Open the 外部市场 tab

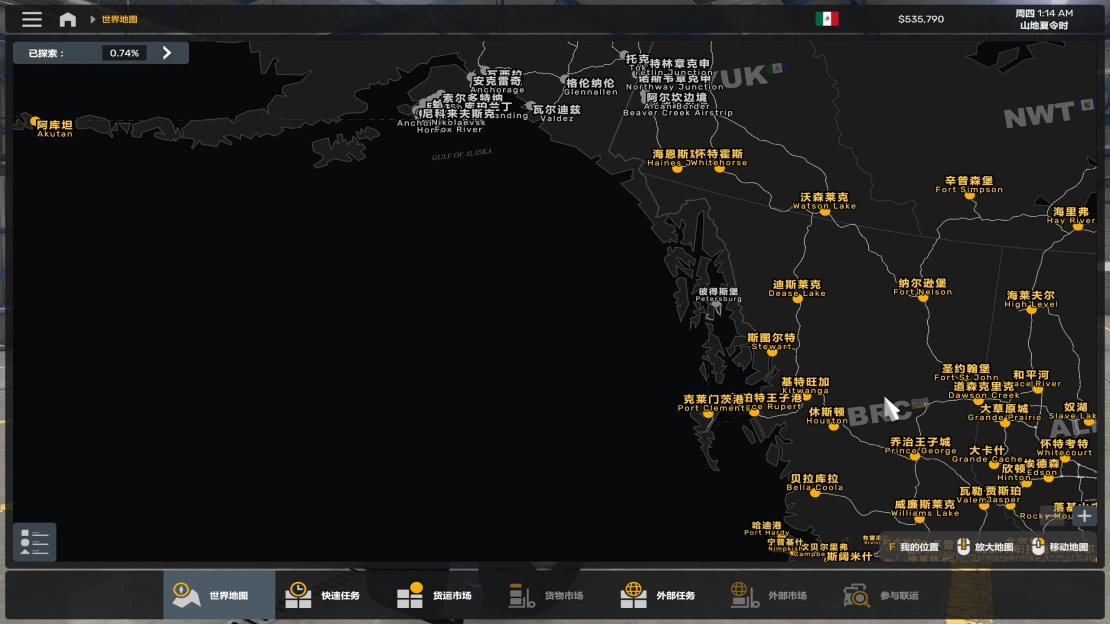(776, 595)
